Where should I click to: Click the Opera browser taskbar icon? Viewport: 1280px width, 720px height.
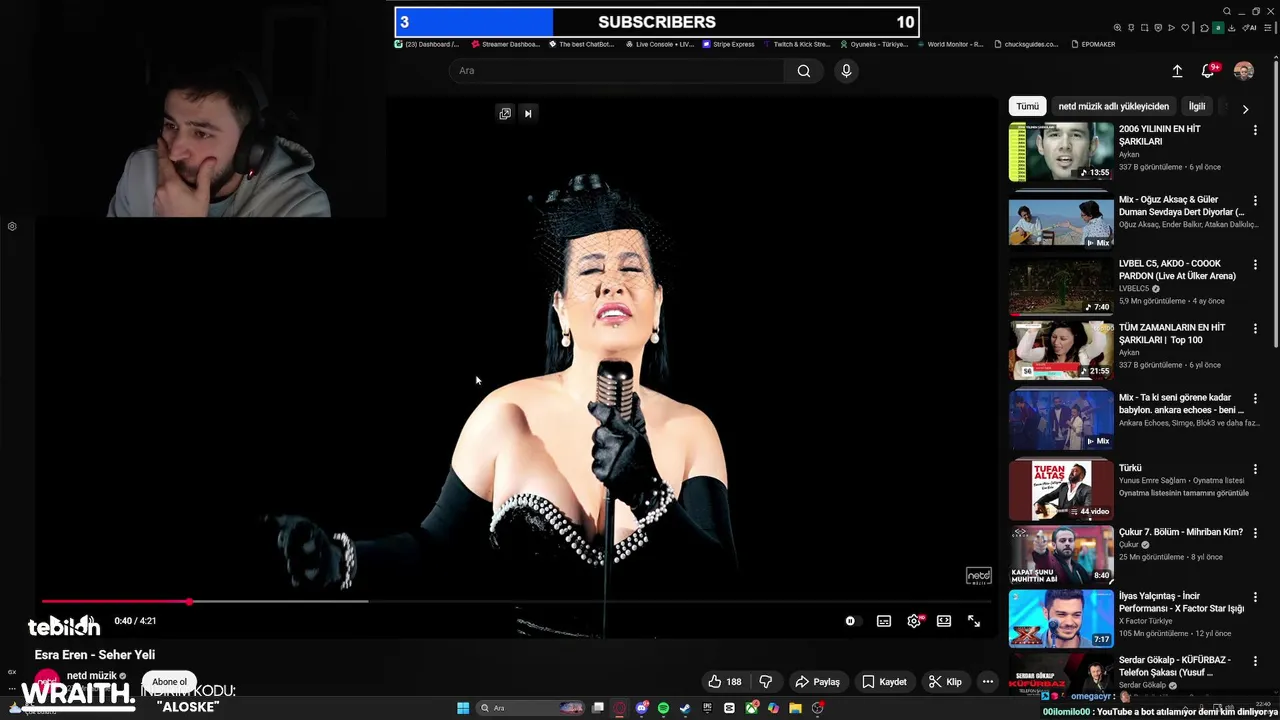tap(619, 708)
